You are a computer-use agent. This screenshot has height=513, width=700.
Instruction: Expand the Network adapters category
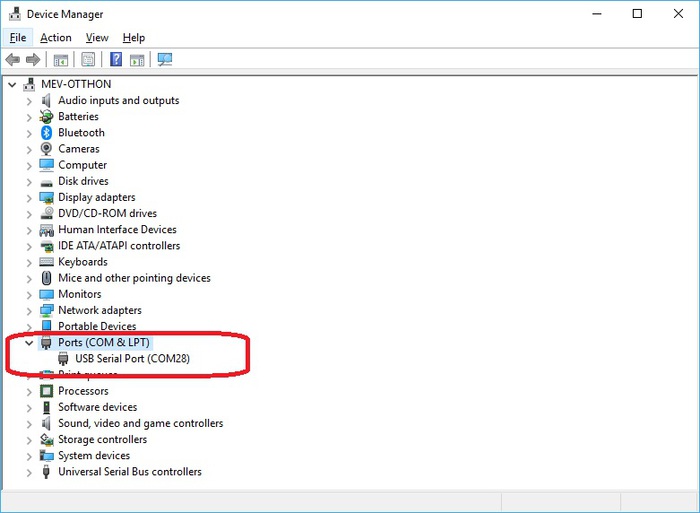point(28,311)
